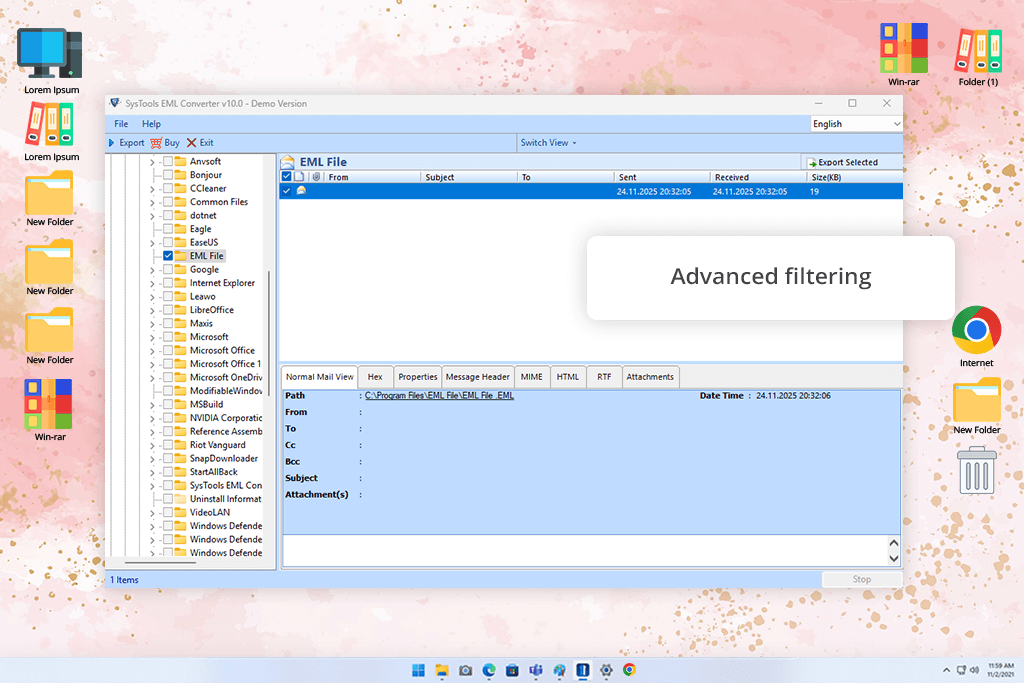Select the Eagle folder in tree
This screenshot has height=683, width=1024.
pyautogui.click(x=200, y=229)
